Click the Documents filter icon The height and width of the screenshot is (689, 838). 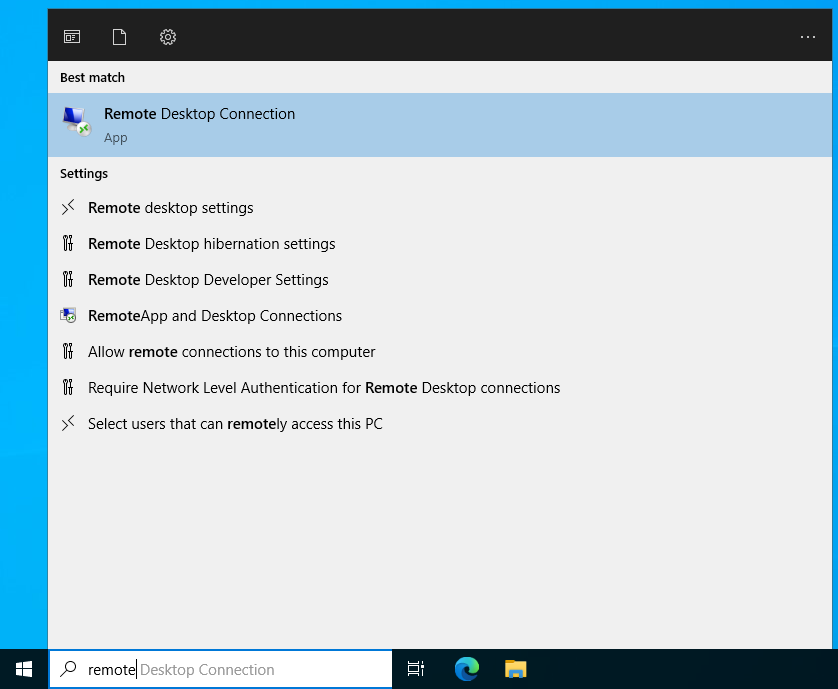pyautogui.click(x=120, y=37)
